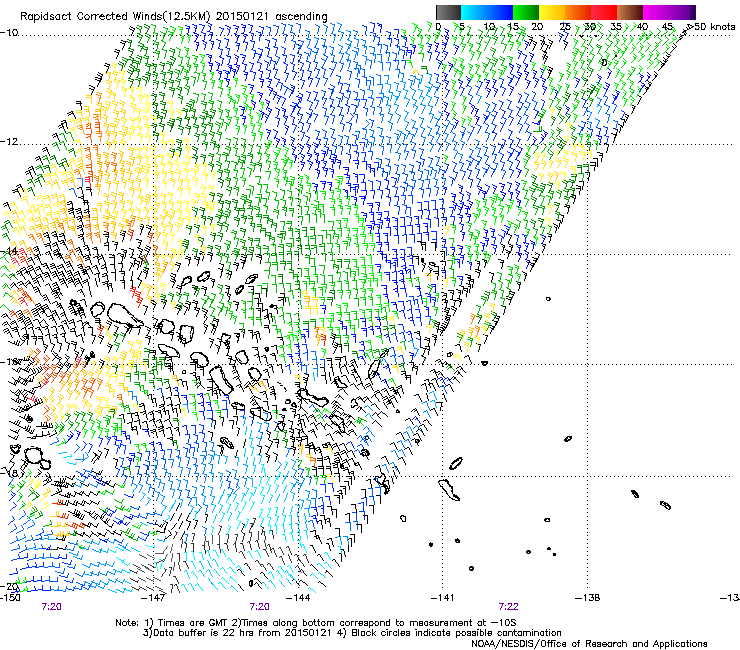The image size is (740, 650).
Task: Click the '-150' longitude label
Action: point(10,598)
